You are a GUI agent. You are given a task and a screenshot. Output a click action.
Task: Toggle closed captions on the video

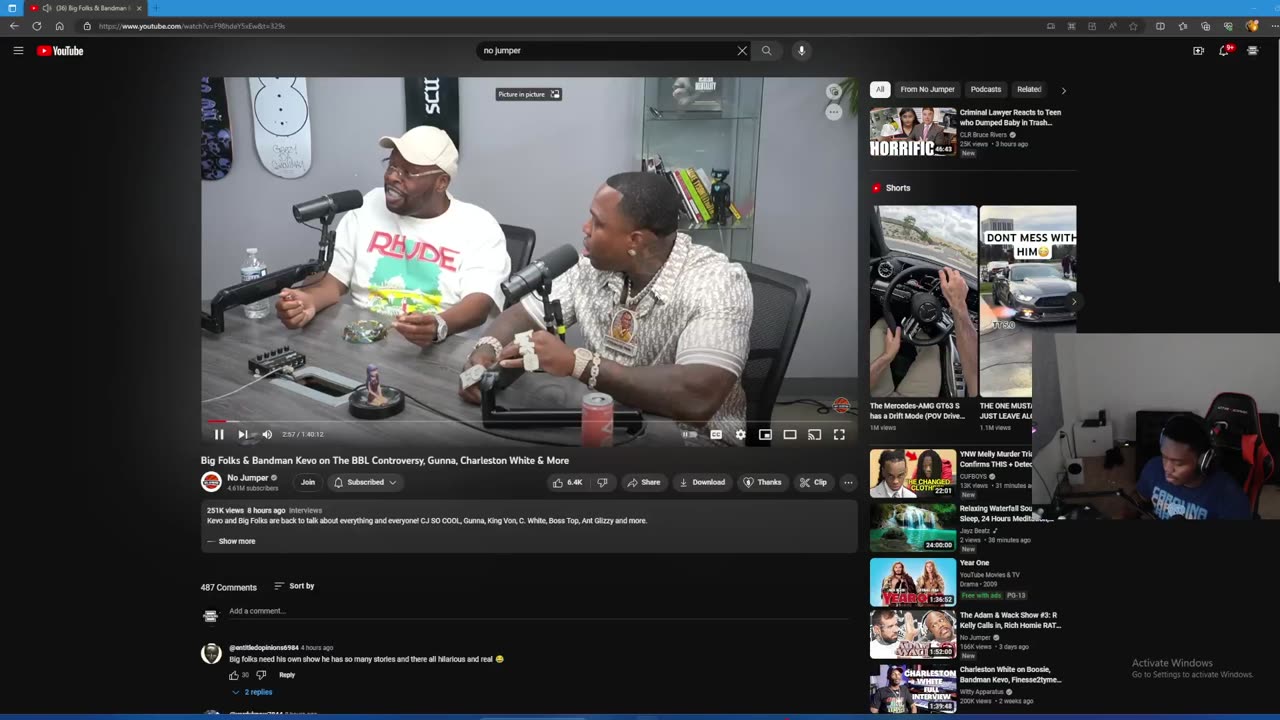716,434
